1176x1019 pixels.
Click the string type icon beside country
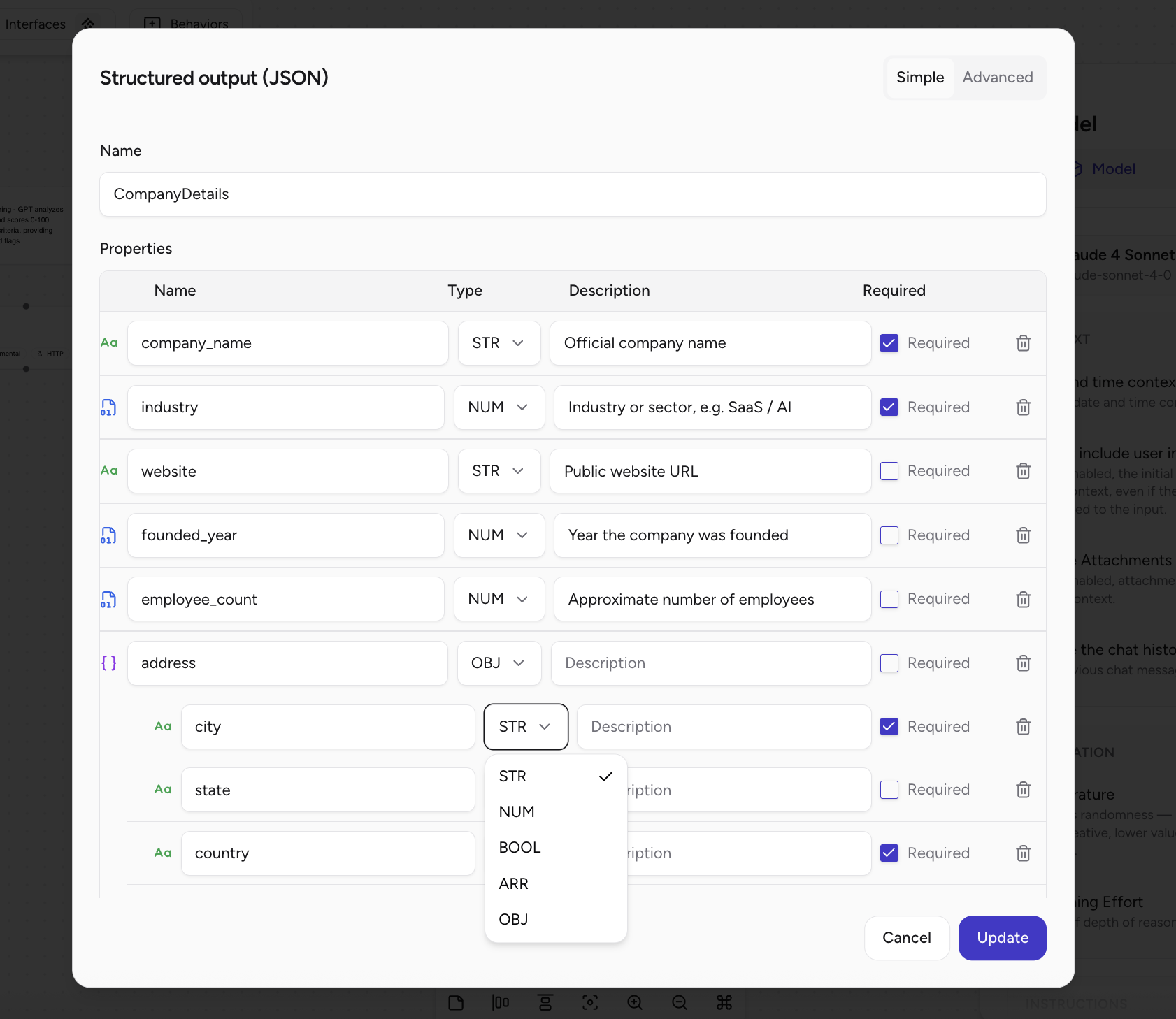[x=163, y=853]
